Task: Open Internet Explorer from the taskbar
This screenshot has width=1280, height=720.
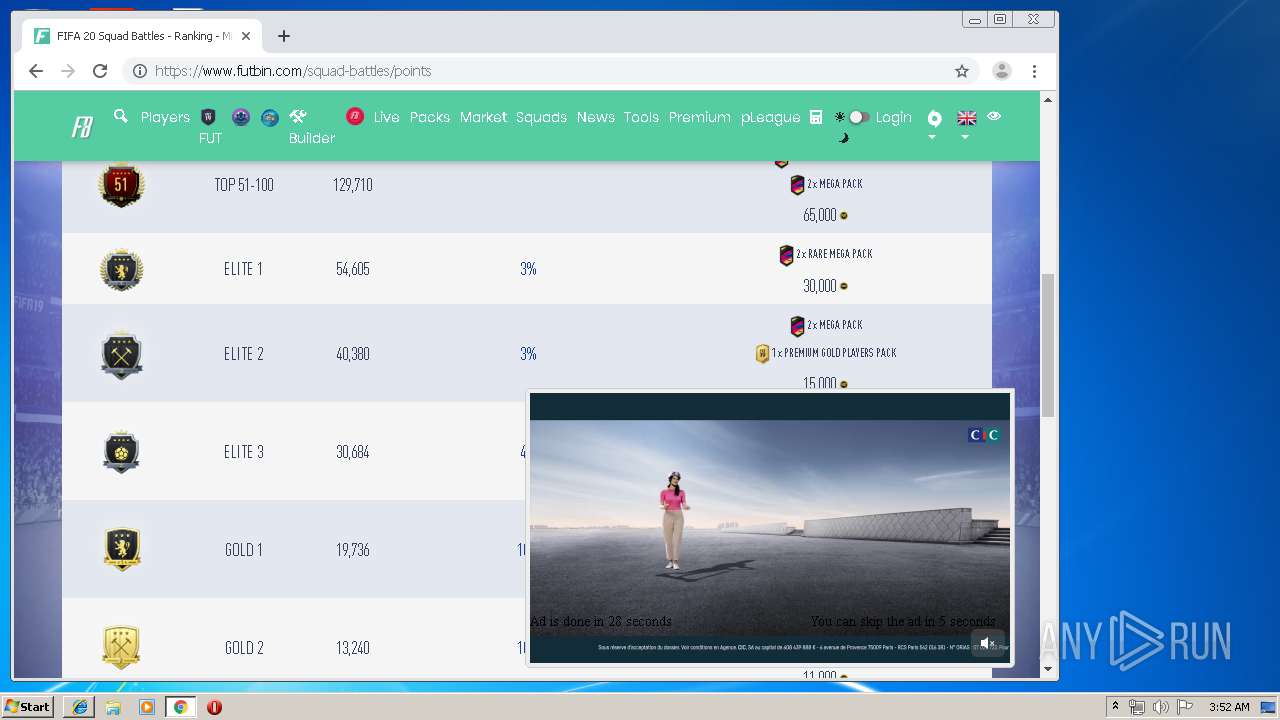Action: (80, 707)
